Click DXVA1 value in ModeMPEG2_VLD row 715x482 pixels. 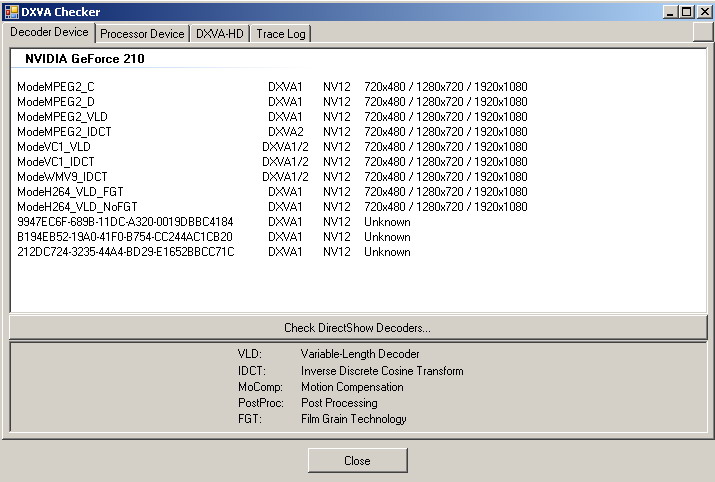[x=285, y=117]
